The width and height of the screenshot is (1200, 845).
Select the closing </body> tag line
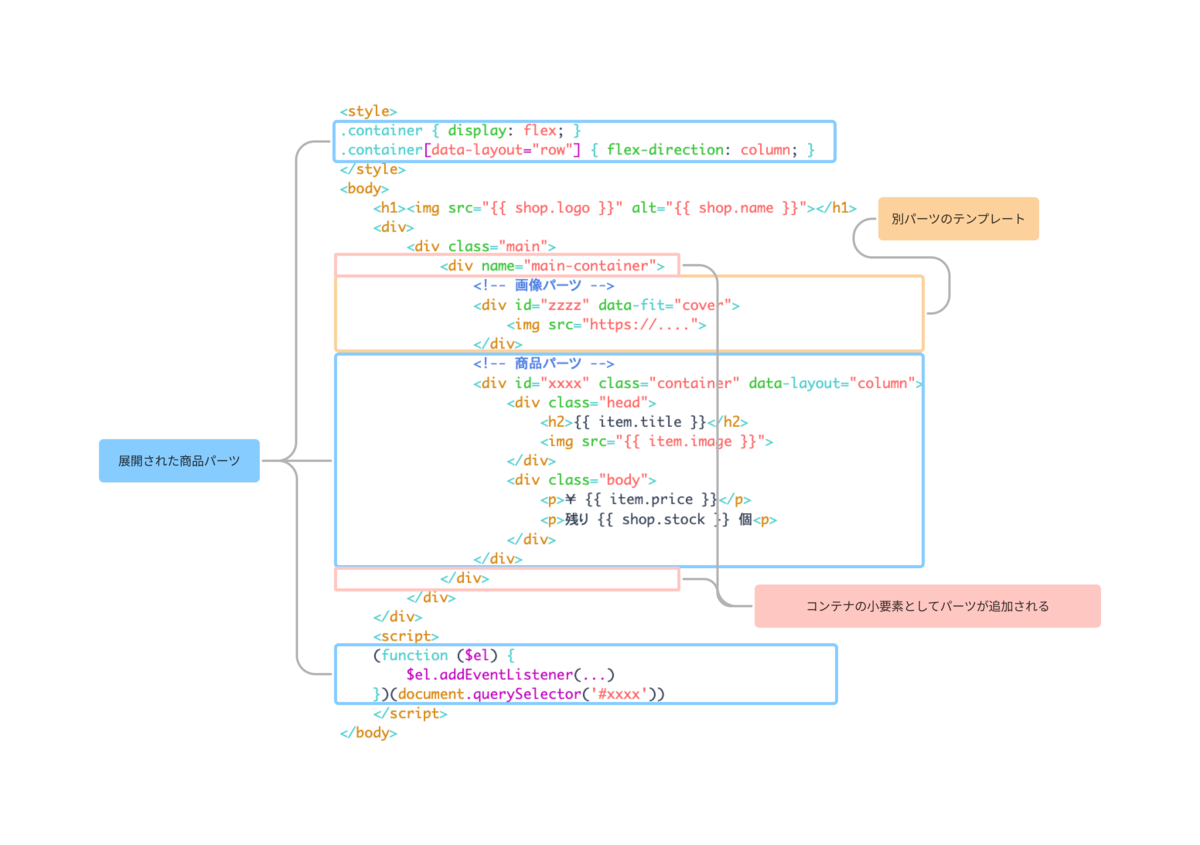click(x=369, y=733)
